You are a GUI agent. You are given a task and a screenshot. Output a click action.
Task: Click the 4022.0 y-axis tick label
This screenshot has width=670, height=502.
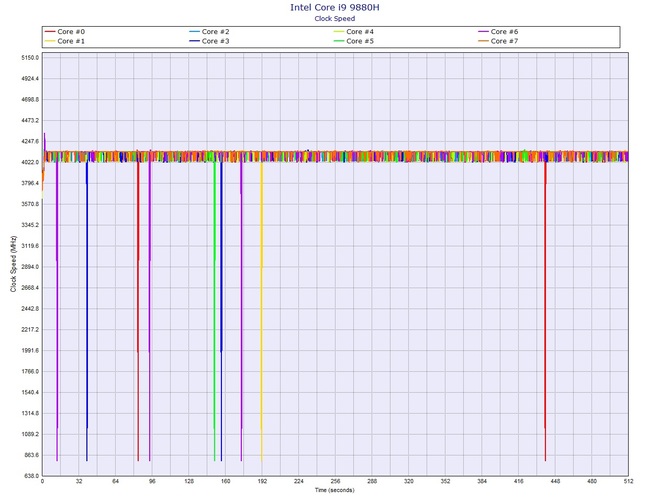(x=30, y=162)
